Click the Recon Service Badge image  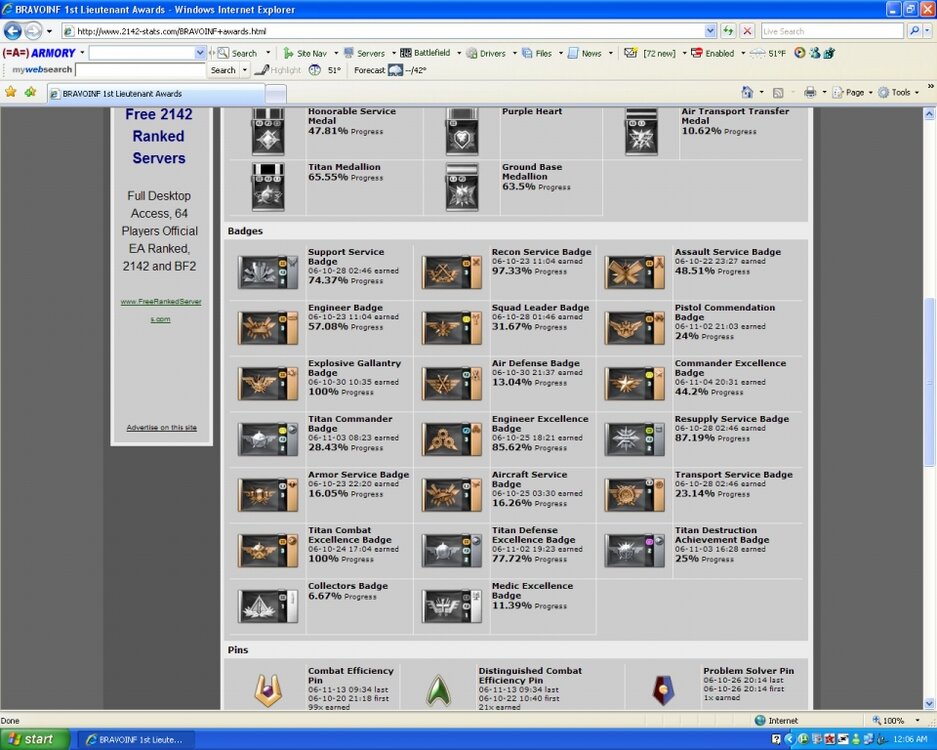pyautogui.click(x=451, y=272)
